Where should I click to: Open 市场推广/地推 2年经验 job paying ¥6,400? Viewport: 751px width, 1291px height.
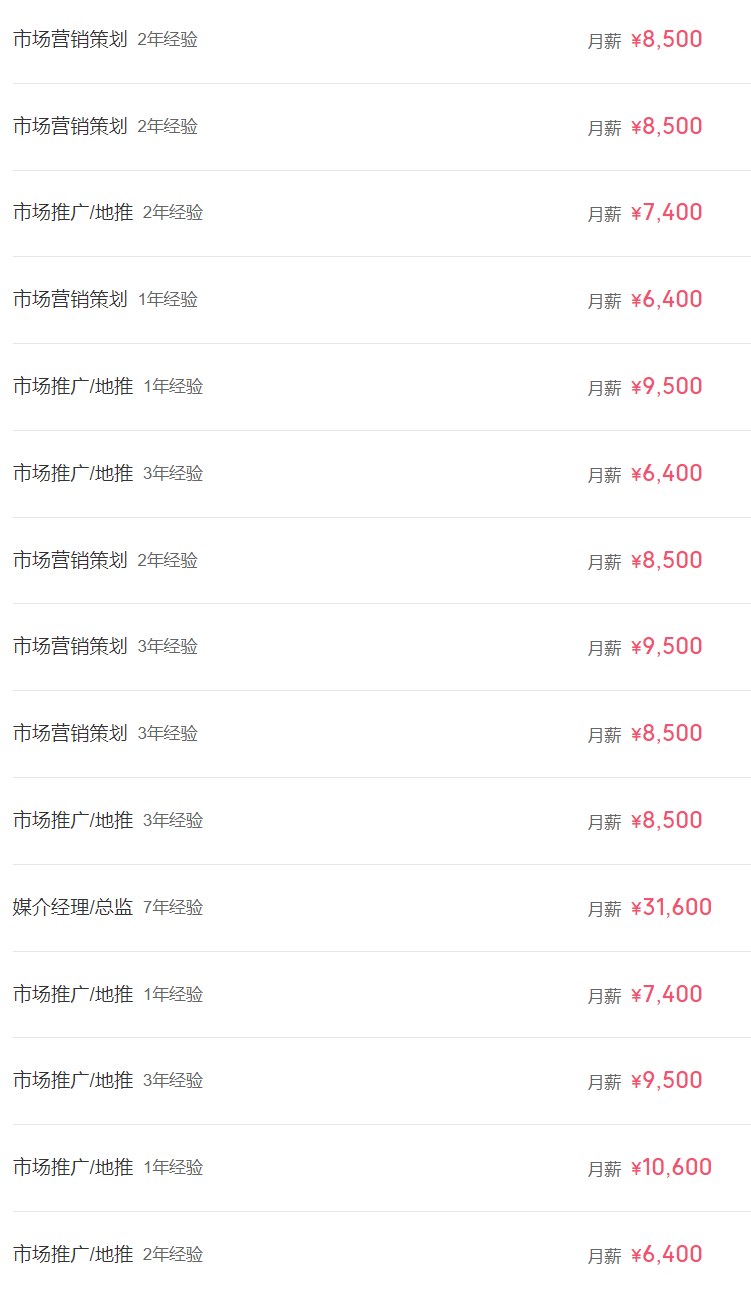coord(73,1255)
